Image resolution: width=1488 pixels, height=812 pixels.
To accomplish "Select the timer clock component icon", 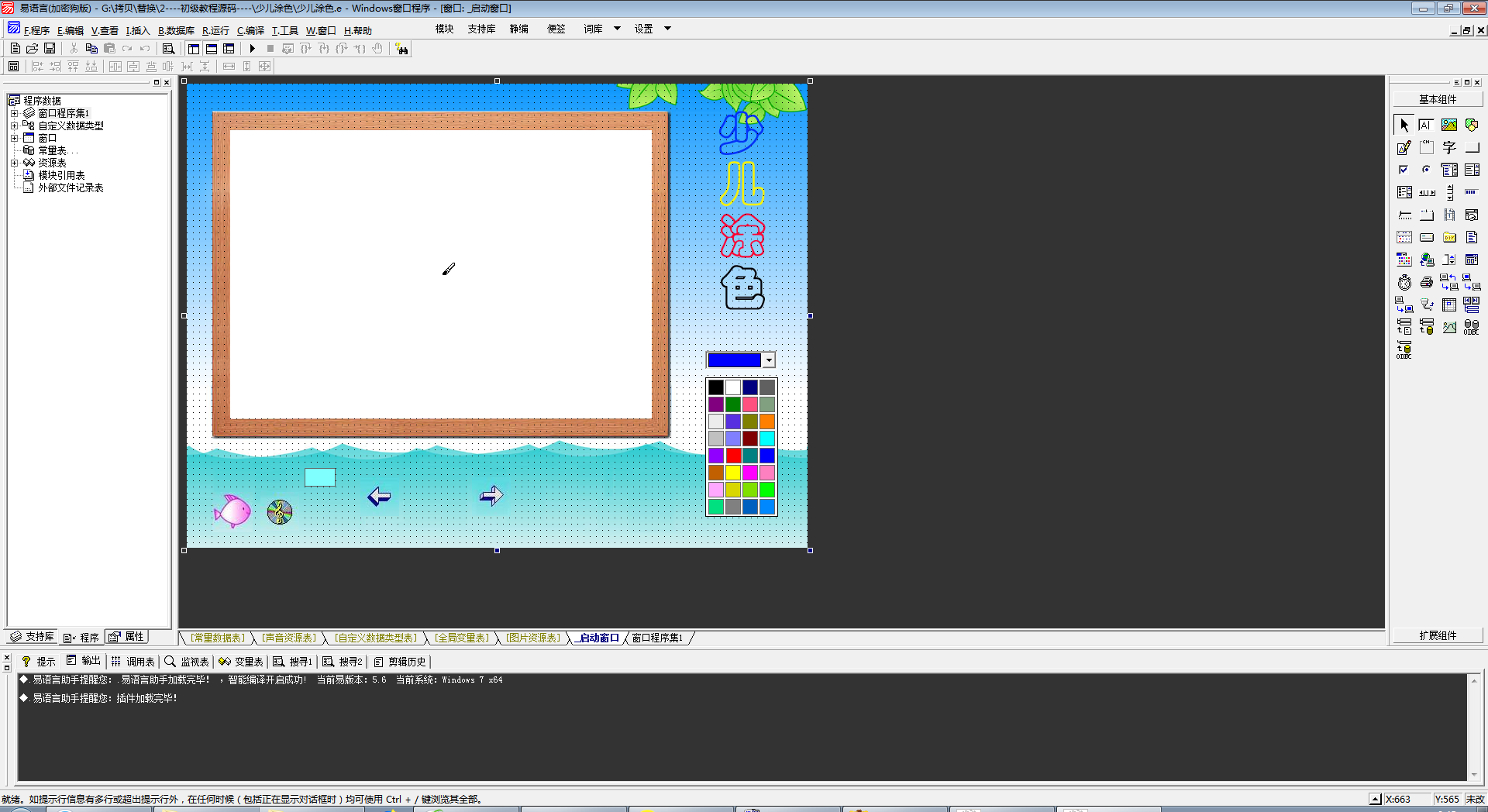I will (1404, 282).
